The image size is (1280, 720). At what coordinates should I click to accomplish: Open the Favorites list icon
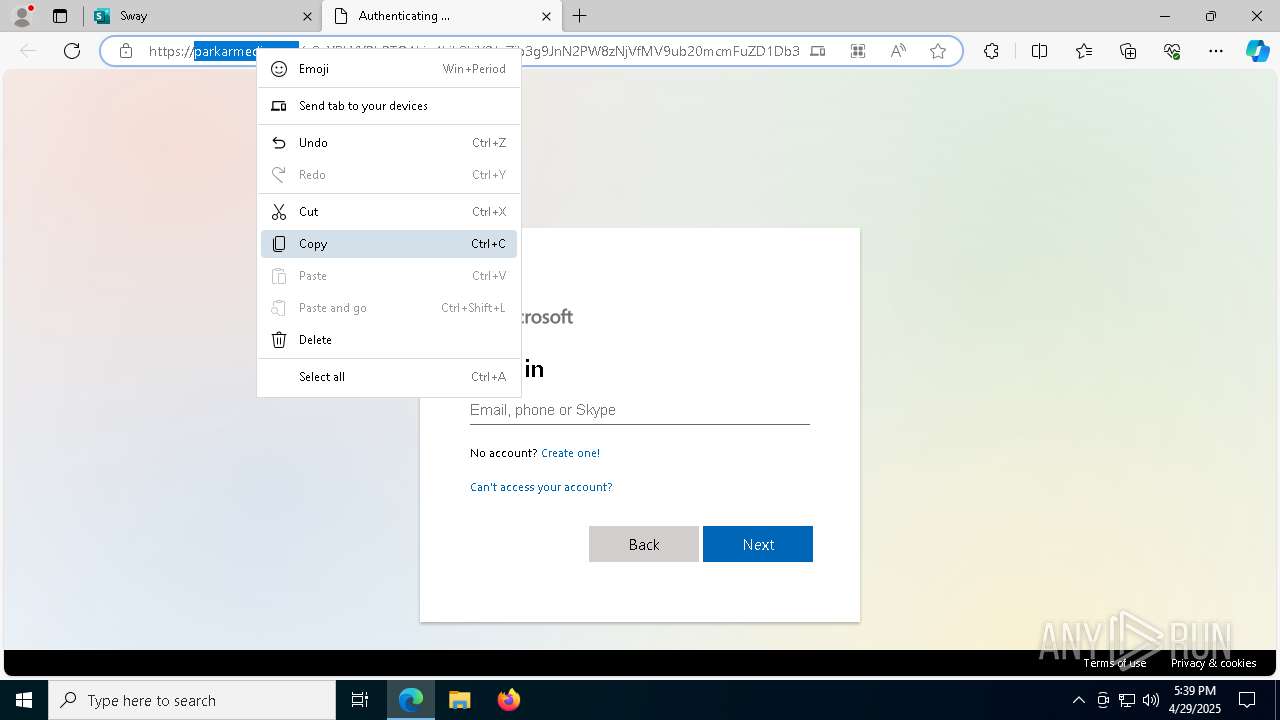click(x=1084, y=51)
